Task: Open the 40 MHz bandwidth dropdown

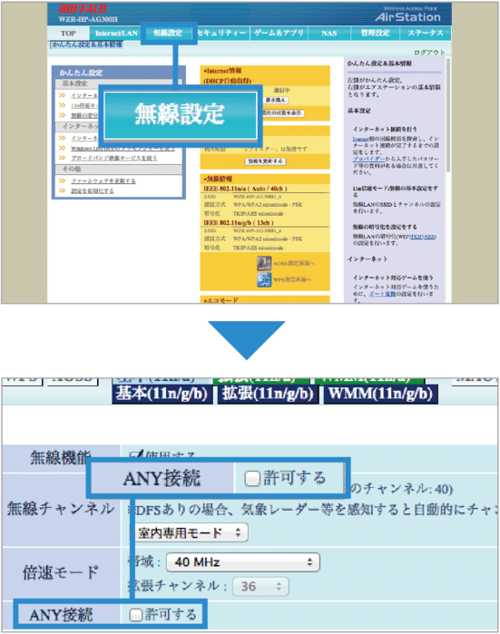Action: 243,562
